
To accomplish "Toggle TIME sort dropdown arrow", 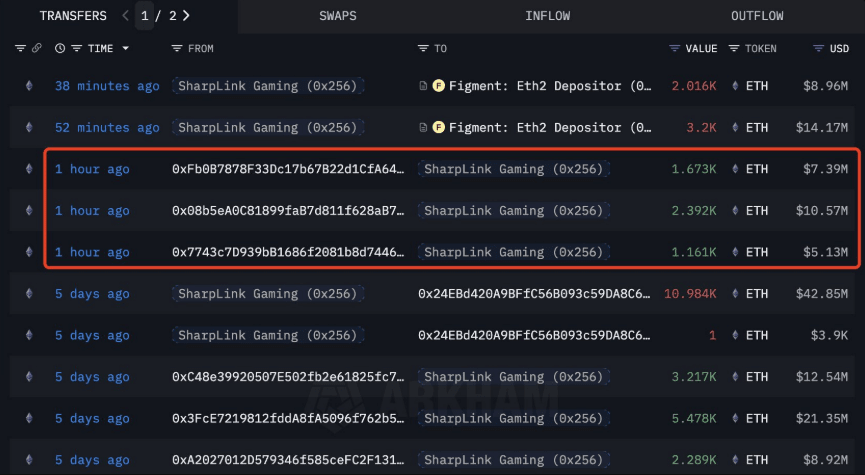I will (x=125, y=49).
